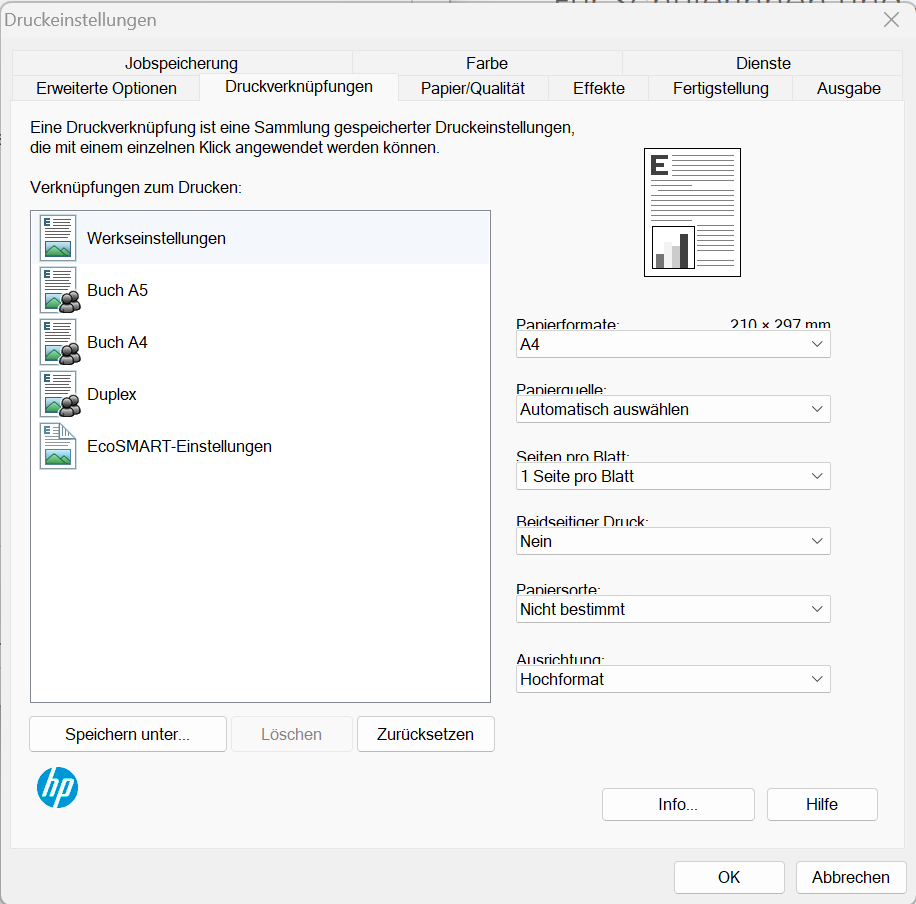
Task: Expand the Papierquelle dropdown
Action: [673, 409]
